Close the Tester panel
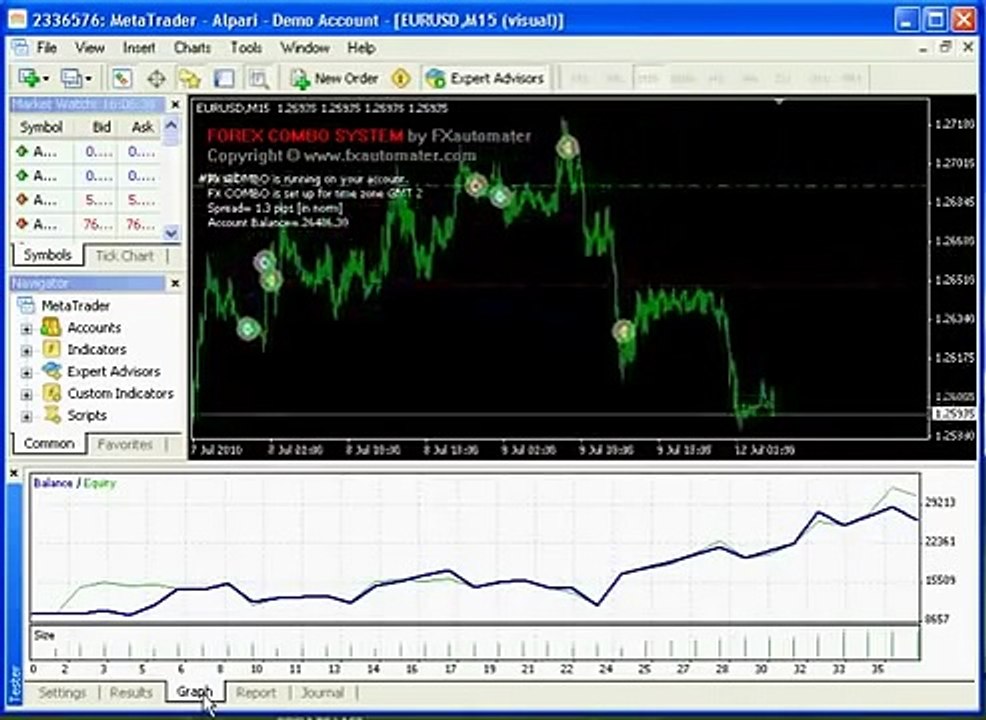Viewport: 986px width, 720px height. [x=15, y=473]
